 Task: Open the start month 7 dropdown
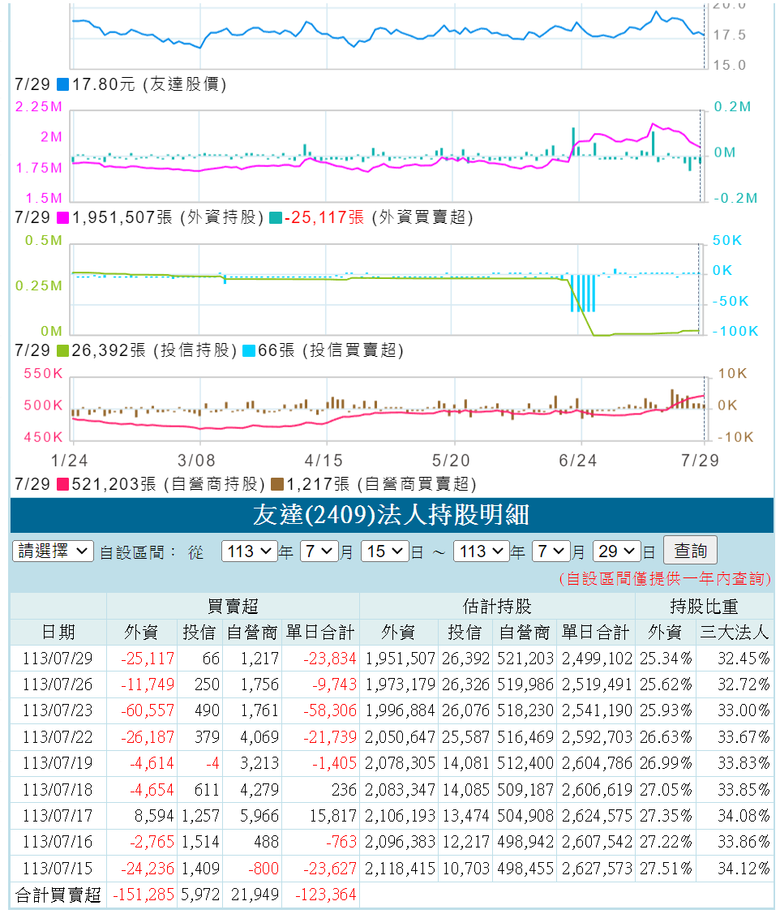click(x=319, y=551)
